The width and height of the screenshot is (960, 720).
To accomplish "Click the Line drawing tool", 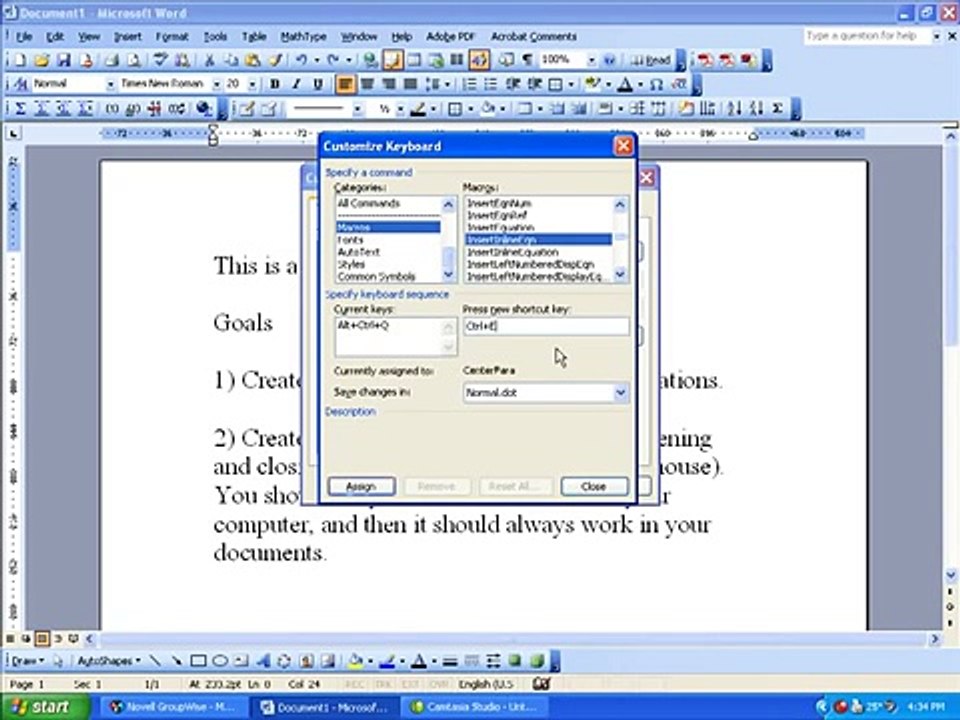I will coord(155,661).
